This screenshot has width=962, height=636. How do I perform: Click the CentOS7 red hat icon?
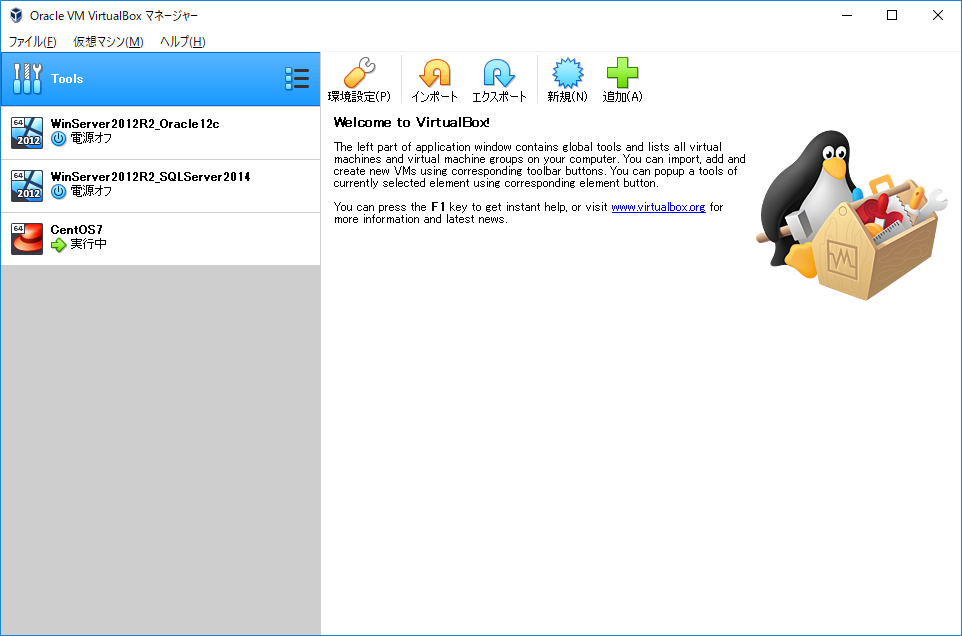(x=27, y=239)
